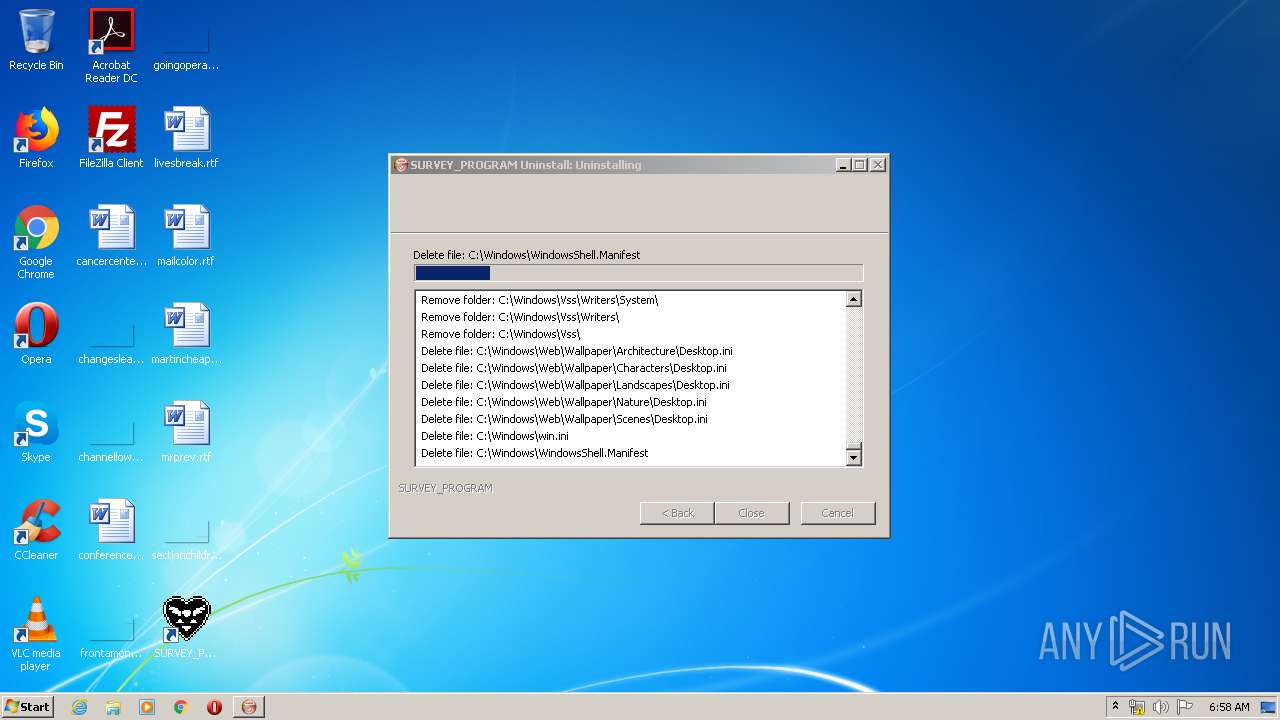The image size is (1280, 720).
Task: Click the log list scroll down arrow
Action: pyautogui.click(x=853, y=458)
